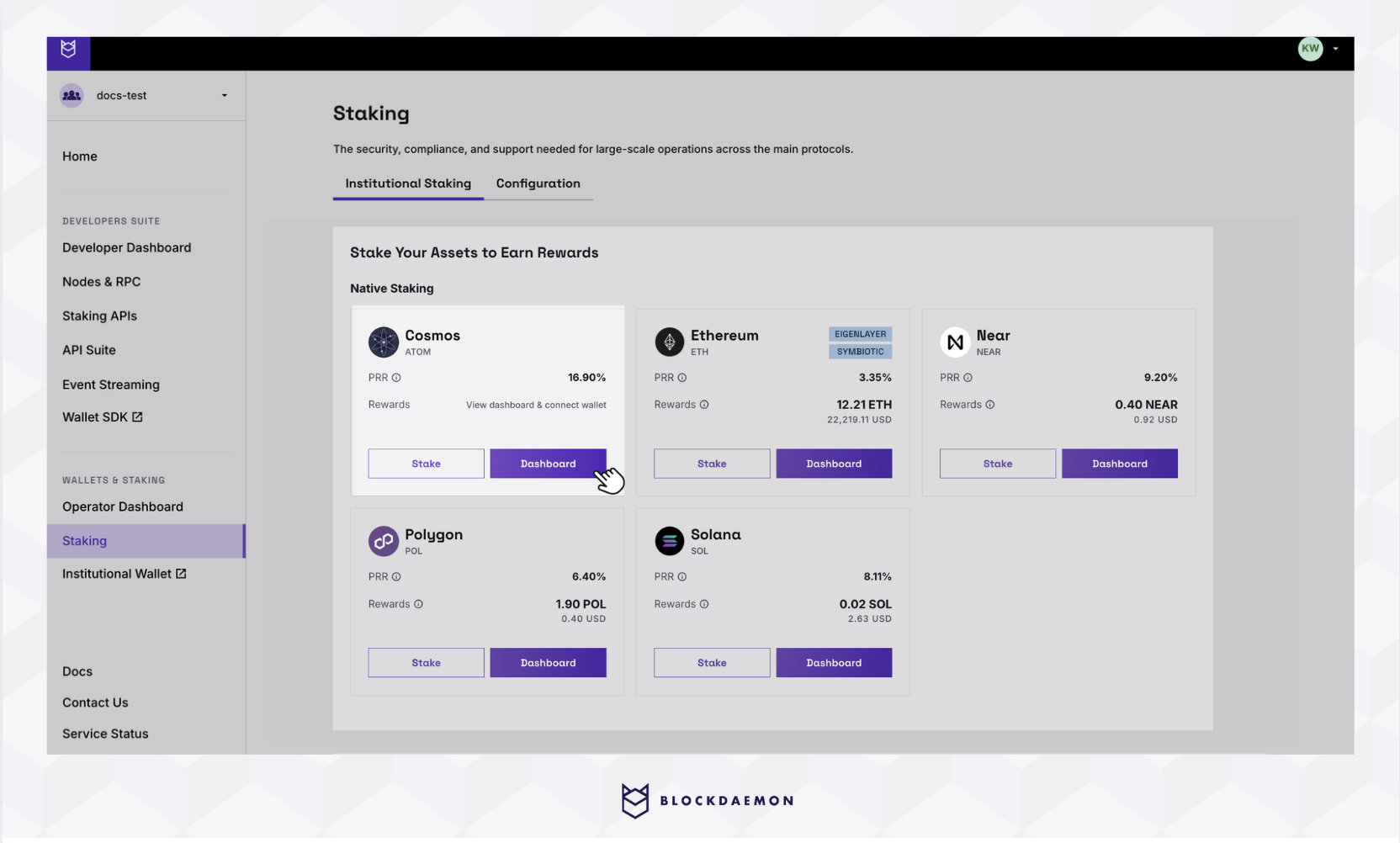Image resolution: width=1400 pixels, height=843 pixels.
Task: Navigate to Staking APIs
Action: click(x=99, y=316)
